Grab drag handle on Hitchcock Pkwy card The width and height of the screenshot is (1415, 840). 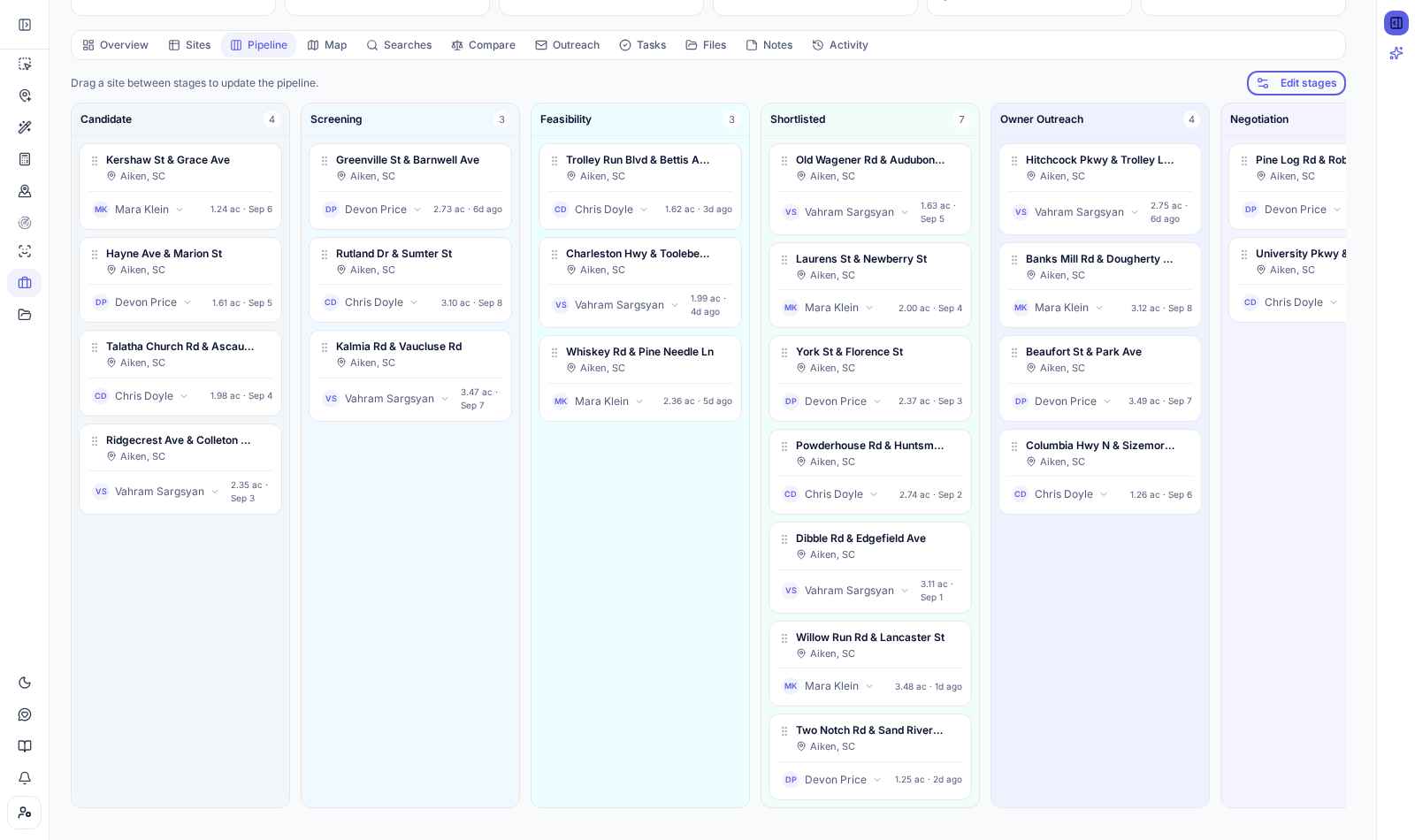1014,161
